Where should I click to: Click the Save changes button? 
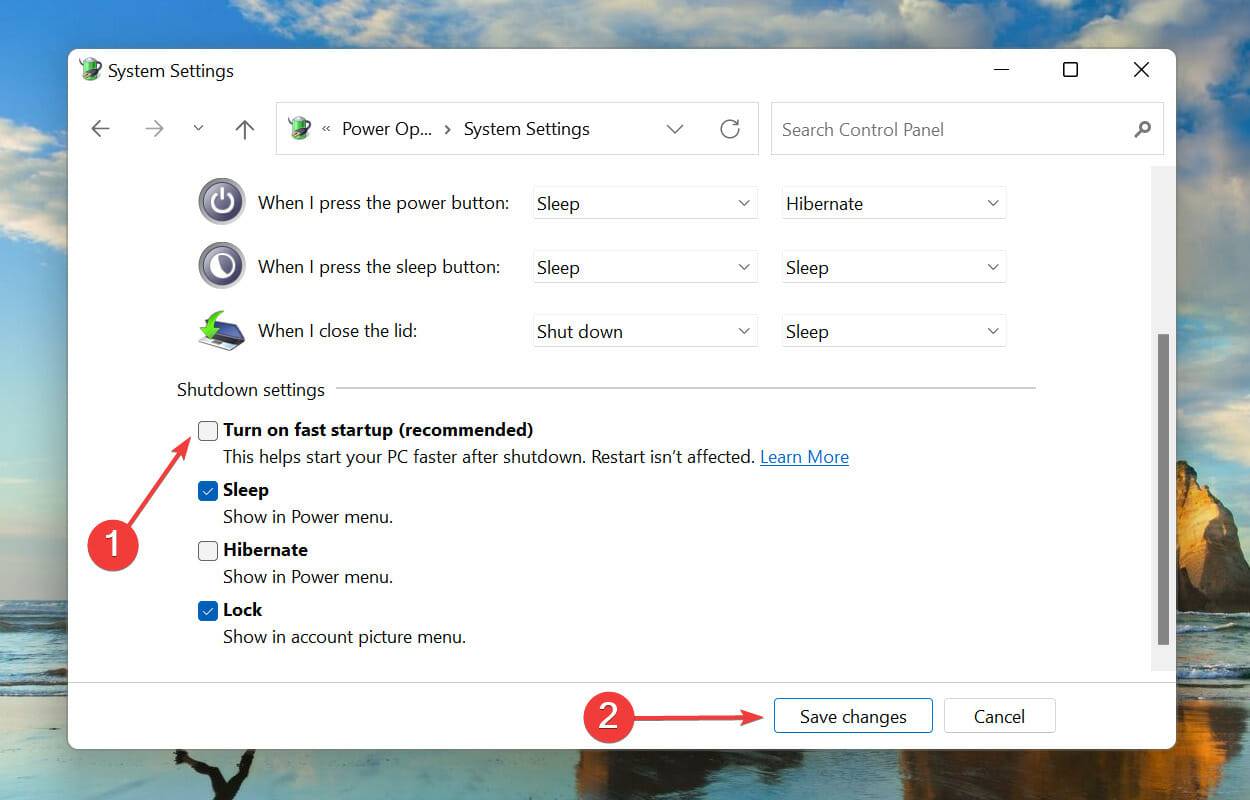852,716
